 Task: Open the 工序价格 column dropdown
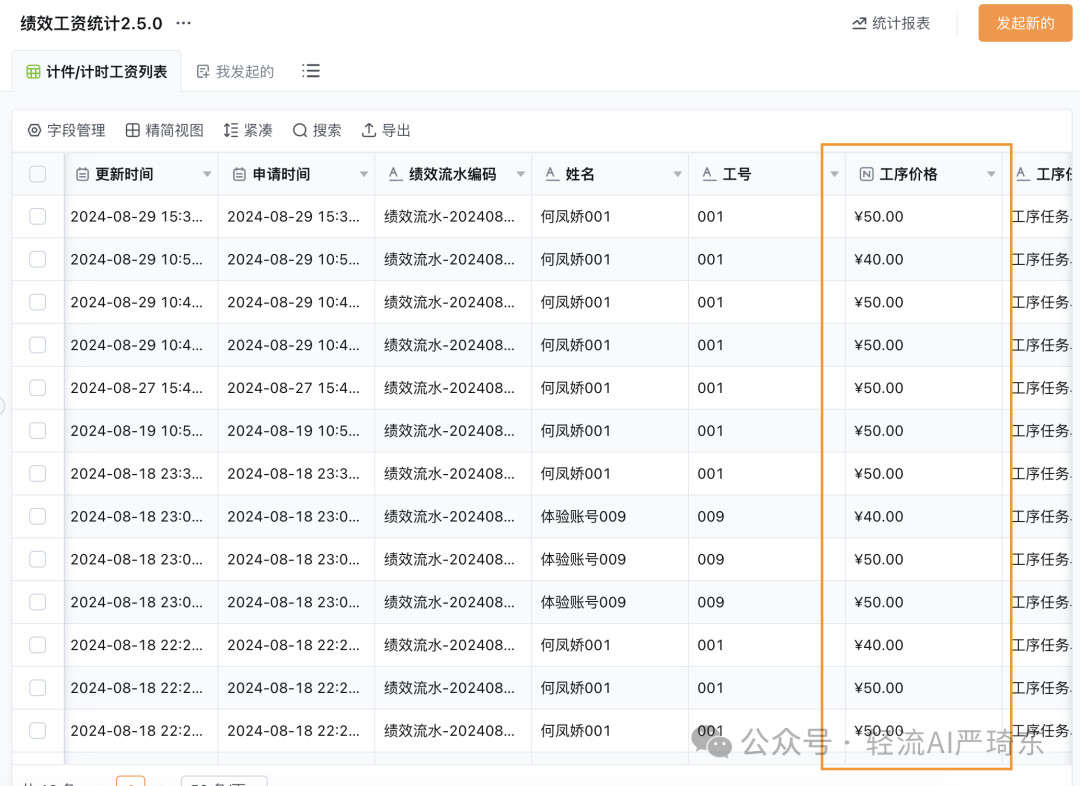pyautogui.click(x=991, y=173)
